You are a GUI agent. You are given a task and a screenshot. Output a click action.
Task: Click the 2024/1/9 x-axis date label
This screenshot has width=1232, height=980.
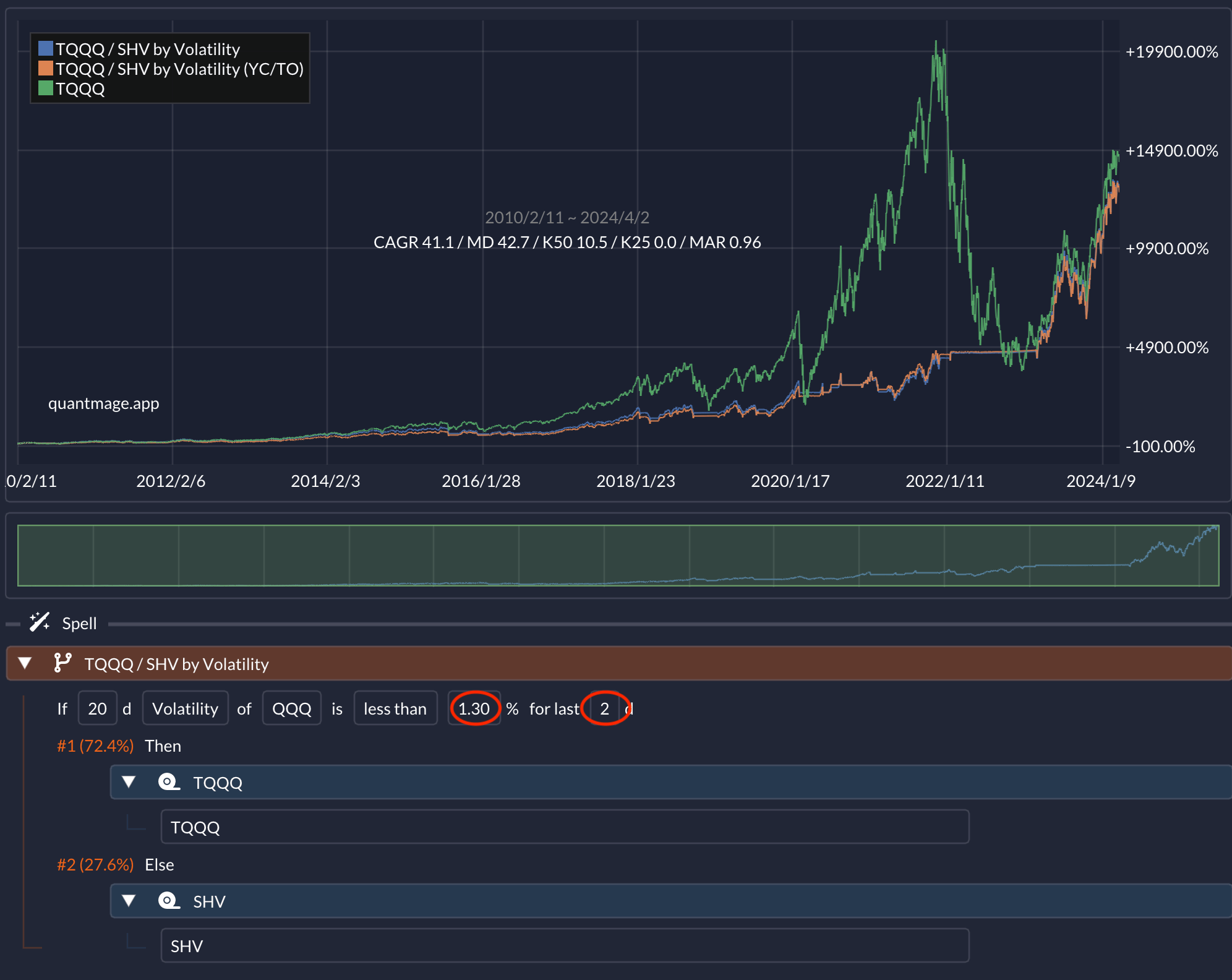click(1101, 481)
